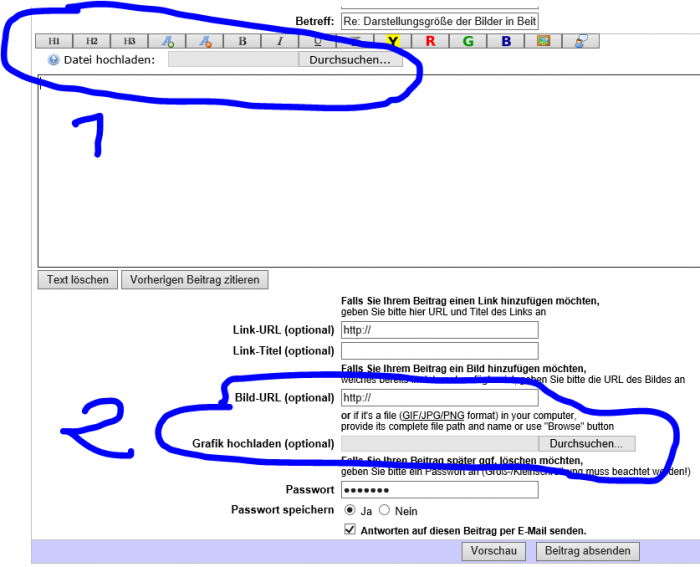
Task: Click the GIF/JPG/PNG underlined text
Action: tap(433, 416)
